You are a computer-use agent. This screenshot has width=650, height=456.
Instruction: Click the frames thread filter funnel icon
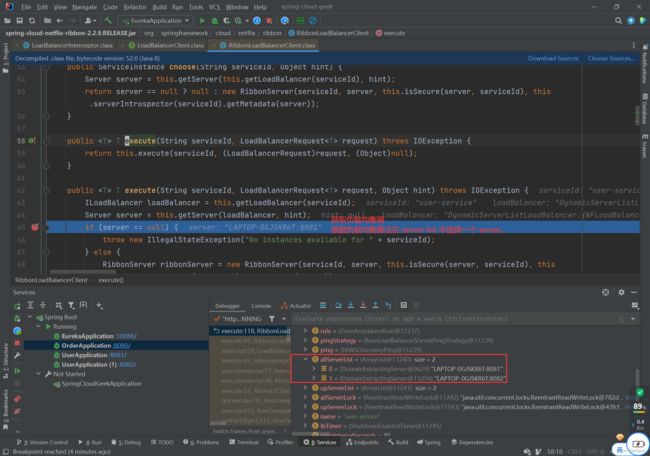click(272, 319)
